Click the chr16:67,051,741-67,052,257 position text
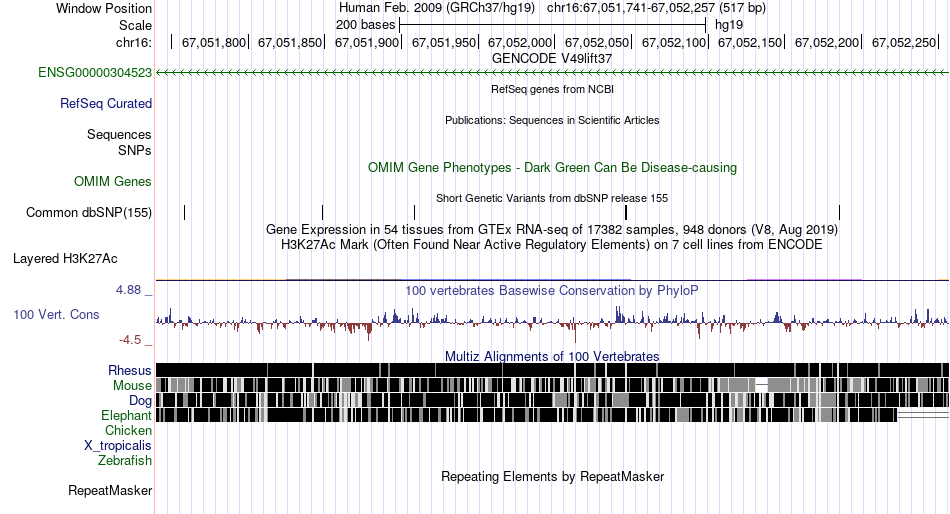Image resolution: width=950 pixels, height=514 pixels. pyautogui.click(x=656, y=8)
